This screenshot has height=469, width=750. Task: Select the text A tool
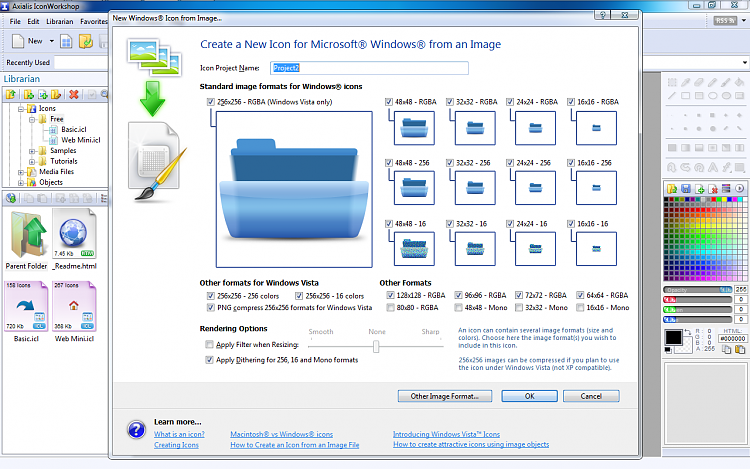pyautogui.click(x=712, y=167)
